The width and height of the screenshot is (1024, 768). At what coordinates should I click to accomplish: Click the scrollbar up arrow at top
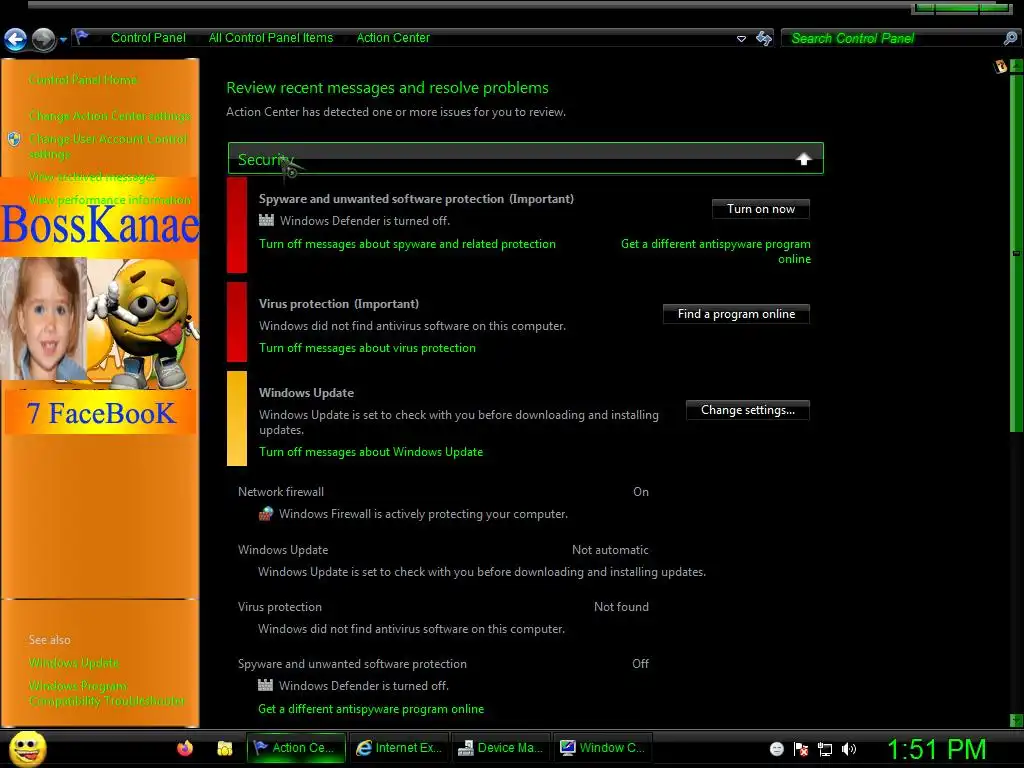coord(1016,65)
